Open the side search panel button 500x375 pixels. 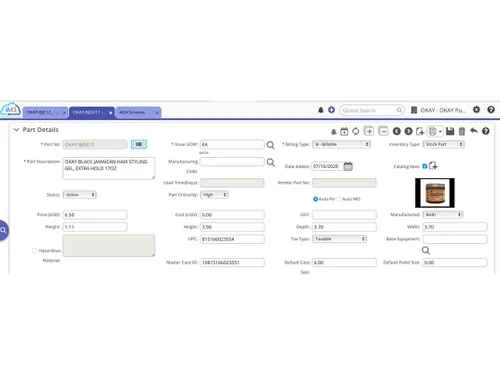[x=4, y=230]
